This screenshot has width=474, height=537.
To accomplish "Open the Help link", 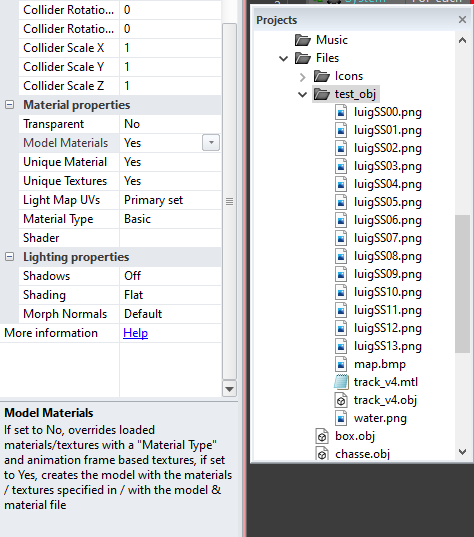I will [x=136, y=333].
